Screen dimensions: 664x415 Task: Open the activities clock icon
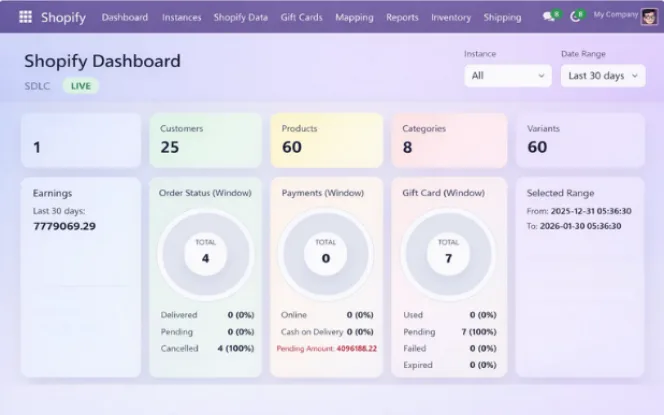pyautogui.click(x=575, y=17)
